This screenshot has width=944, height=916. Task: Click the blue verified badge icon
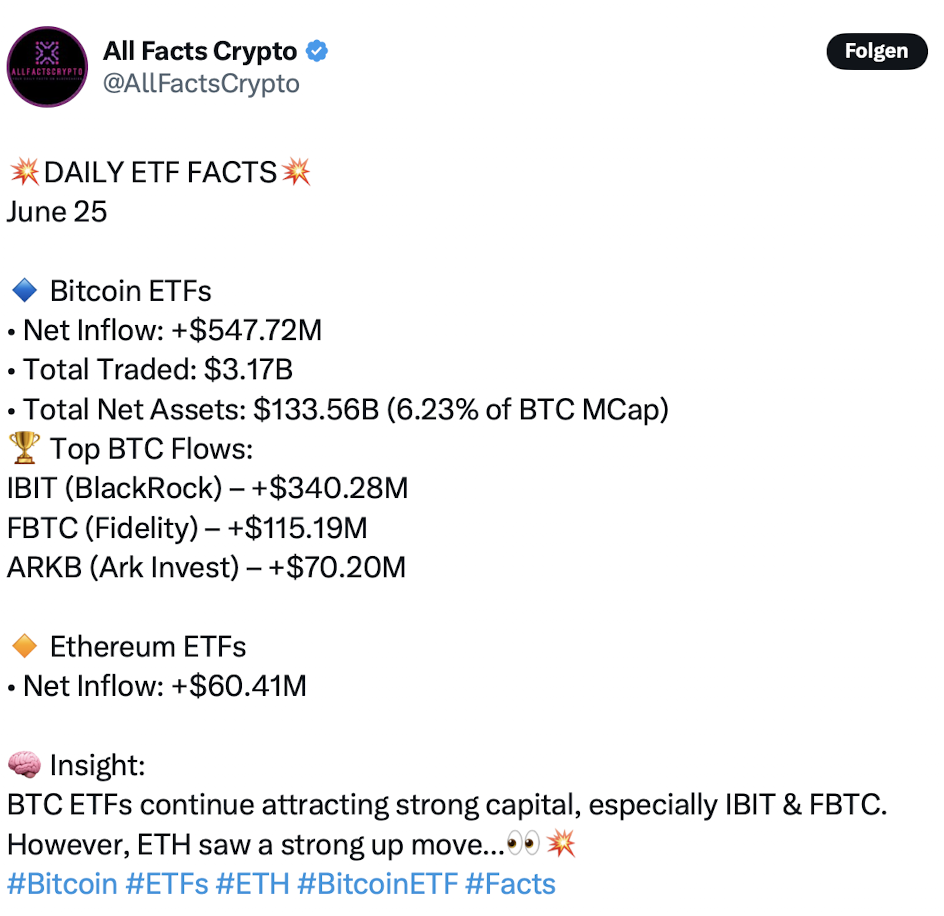click(x=317, y=51)
